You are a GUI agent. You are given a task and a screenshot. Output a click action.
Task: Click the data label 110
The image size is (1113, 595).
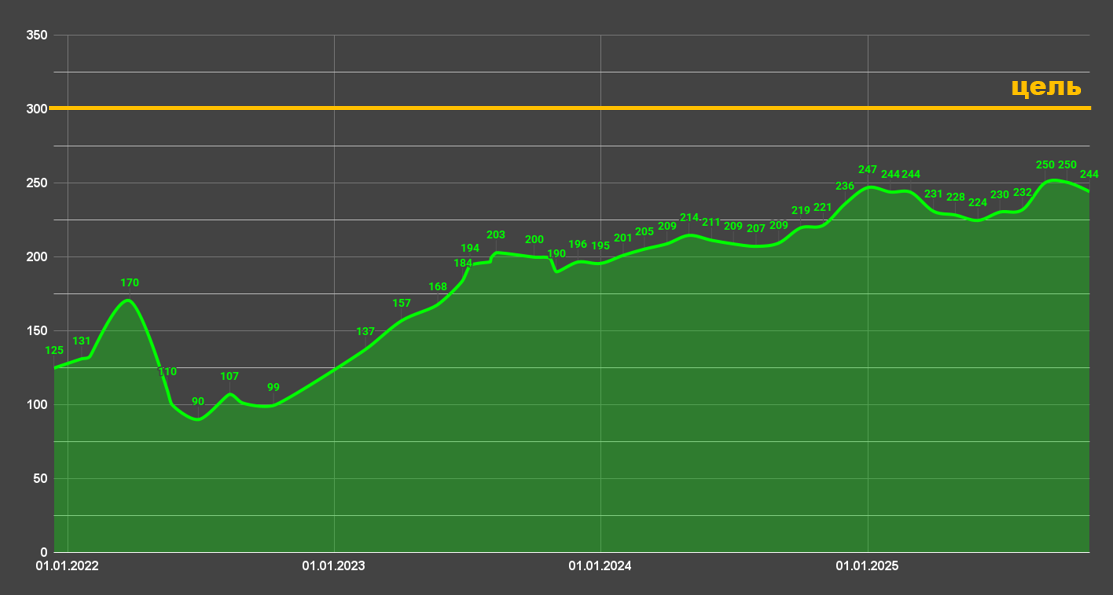(168, 371)
